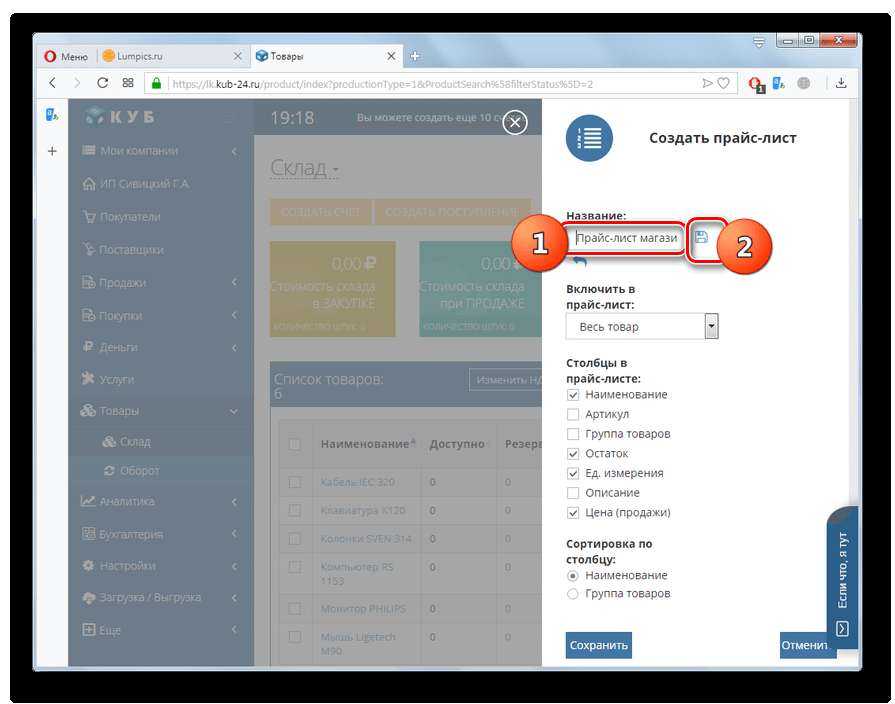Click the send page arrow icon
Image resolution: width=895 pixels, height=704 pixels.
pyautogui.click(x=707, y=83)
